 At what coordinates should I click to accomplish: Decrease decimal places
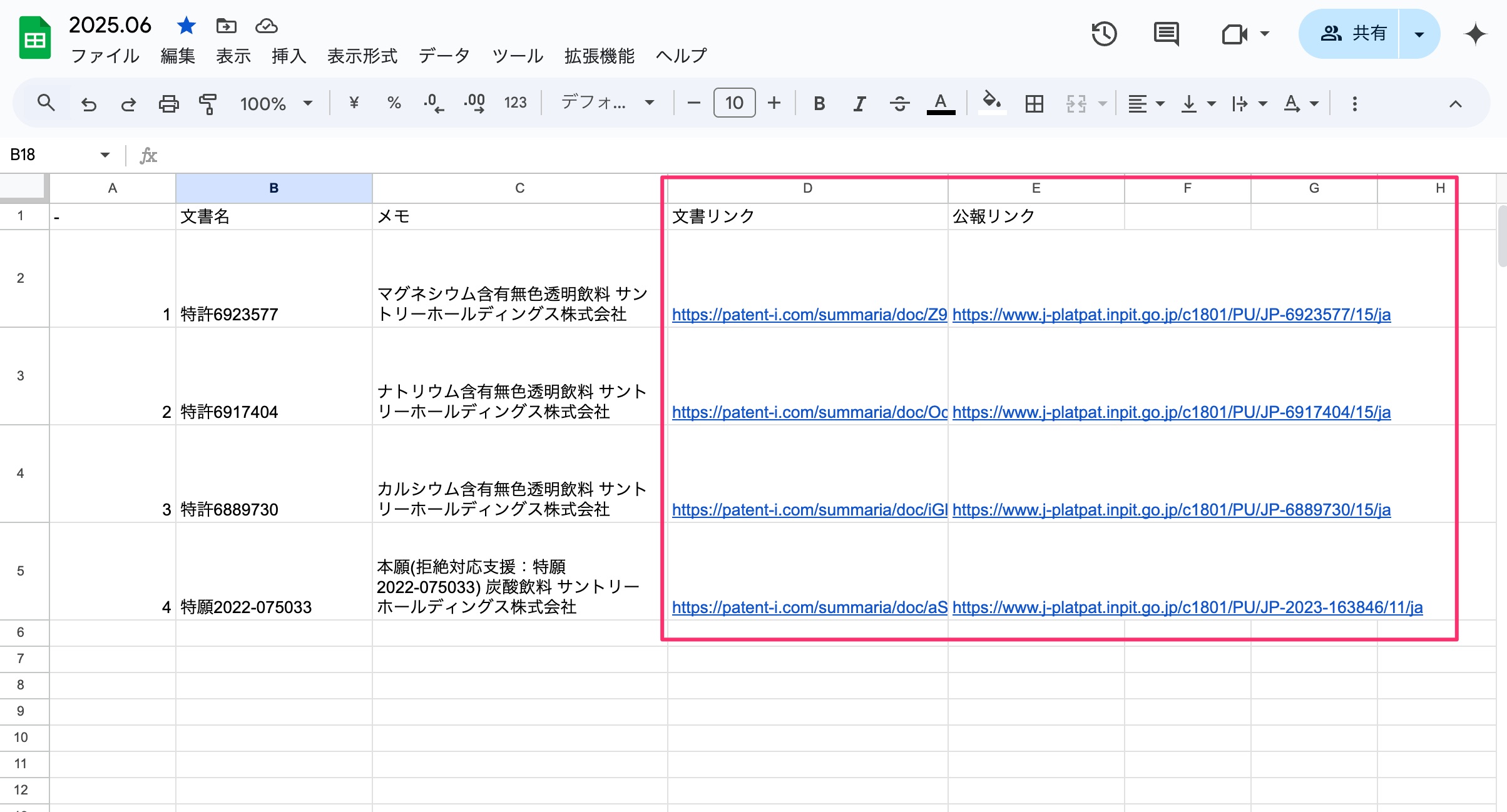pyautogui.click(x=433, y=103)
